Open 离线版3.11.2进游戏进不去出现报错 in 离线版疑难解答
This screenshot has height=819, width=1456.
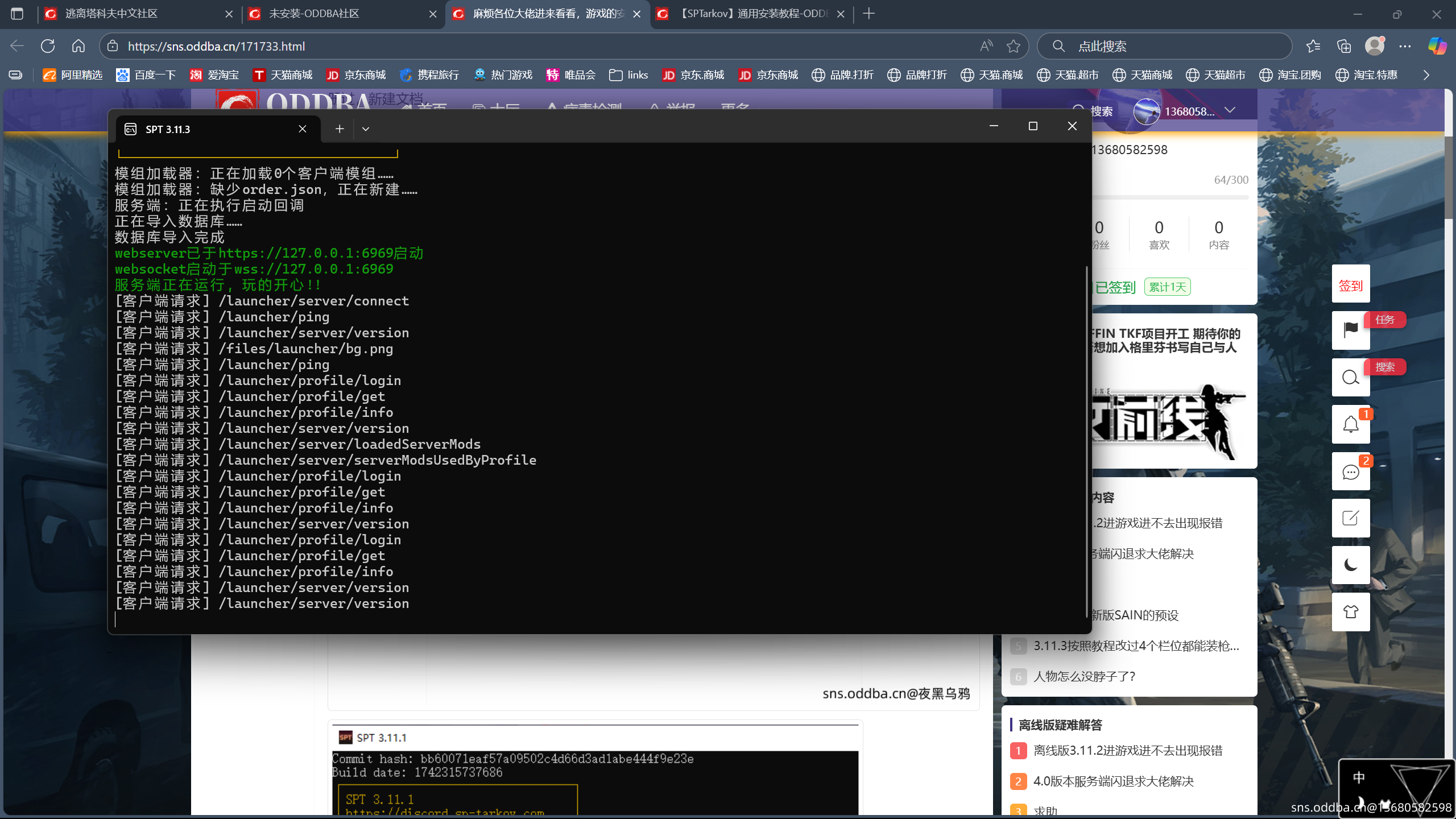1128,750
